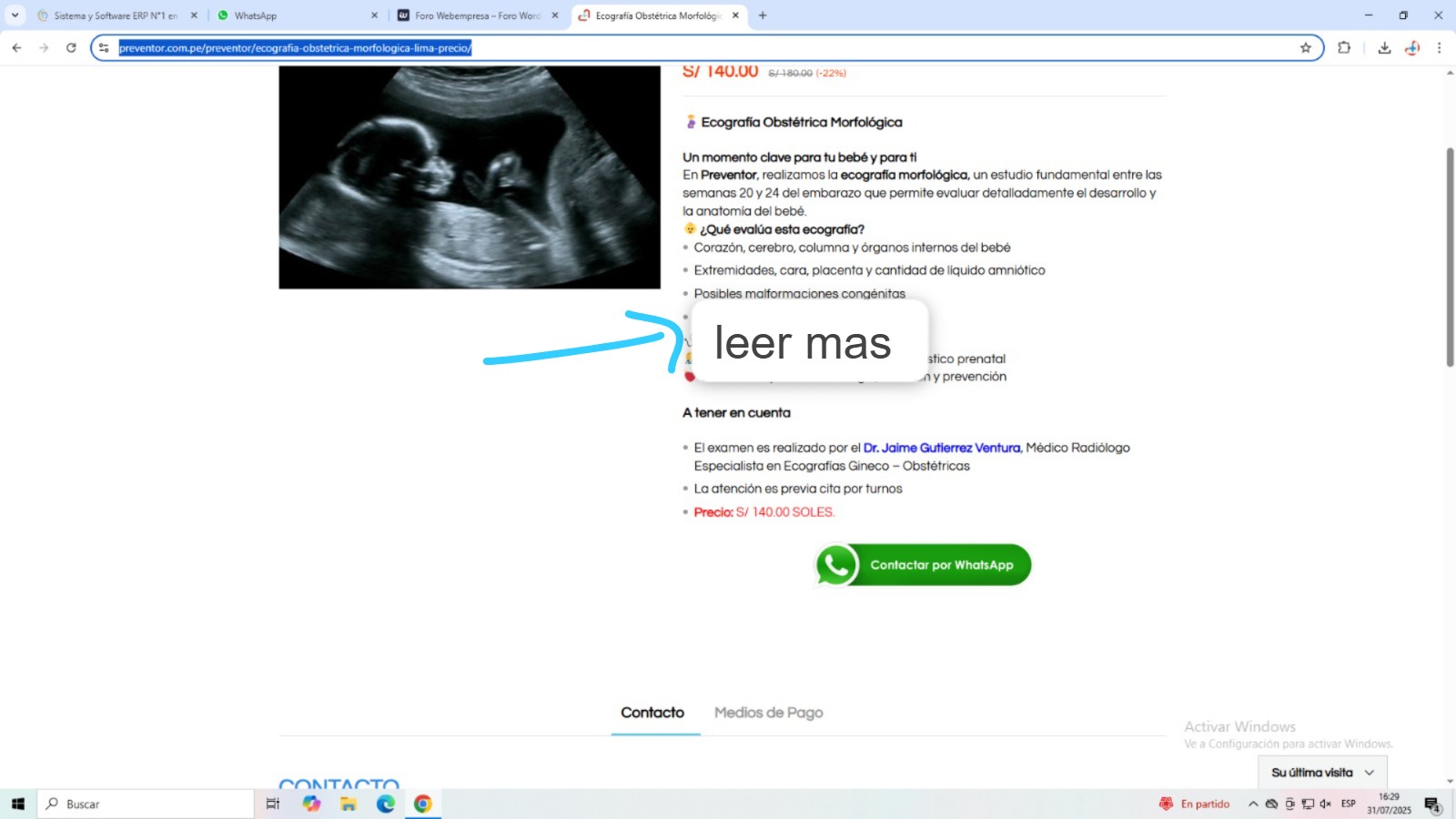Screen dimensions: 1456x819
Task: Close the Sistema y Software ERP tab
Action: tap(194, 15)
